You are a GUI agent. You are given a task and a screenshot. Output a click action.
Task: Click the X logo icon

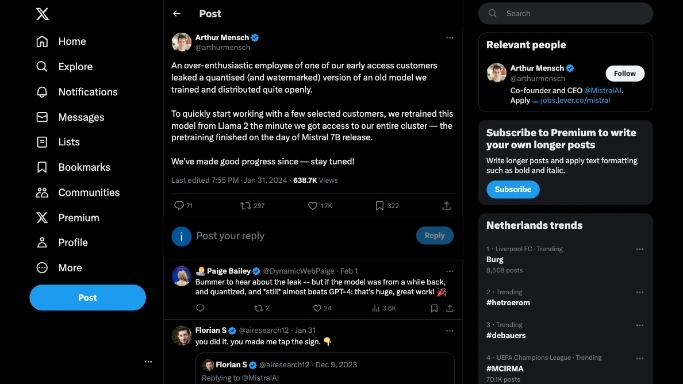coord(42,14)
